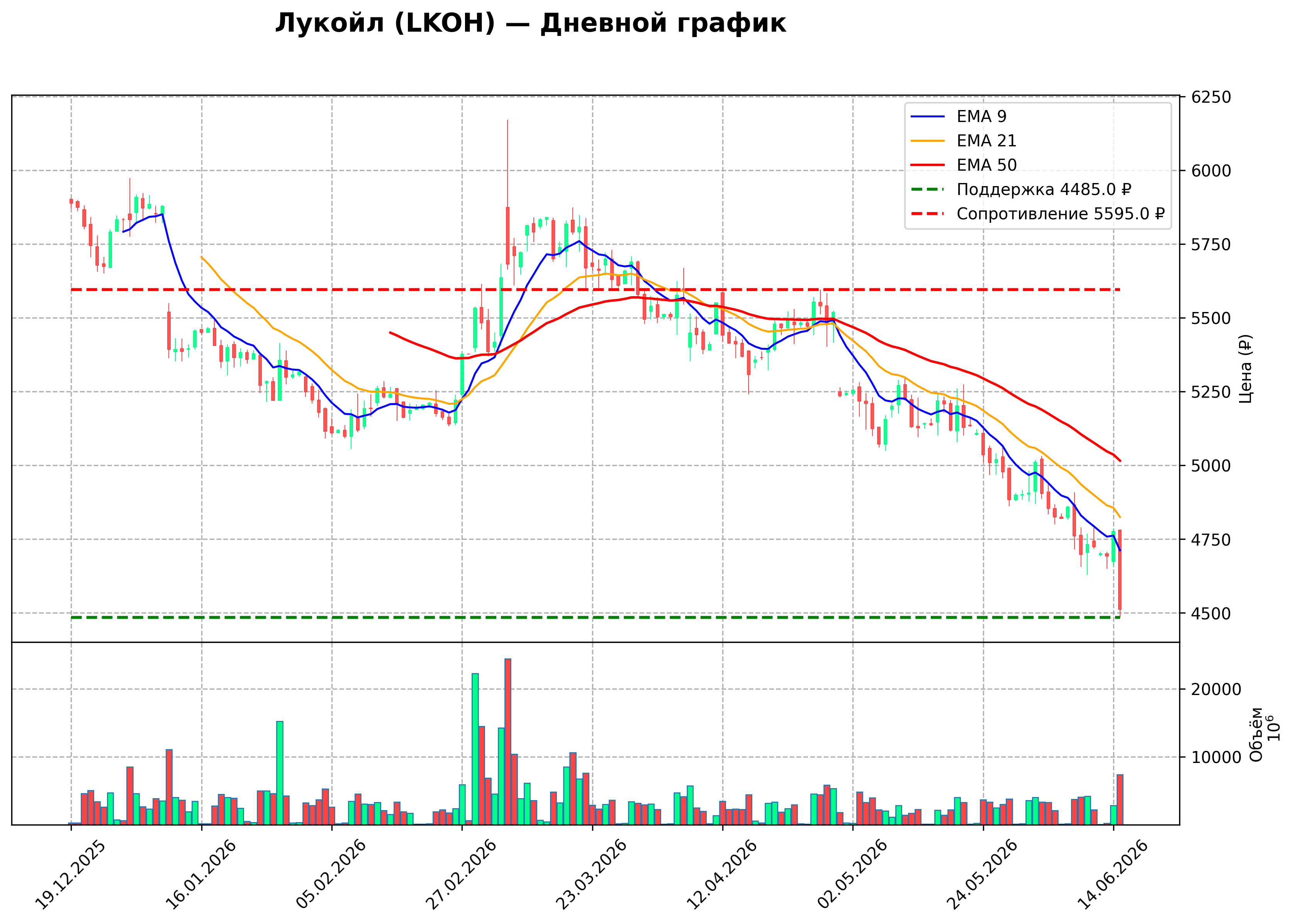The height and width of the screenshot is (924, 1295).
Task: Click the tallest green volume bar
Action: tap(475, 749)
